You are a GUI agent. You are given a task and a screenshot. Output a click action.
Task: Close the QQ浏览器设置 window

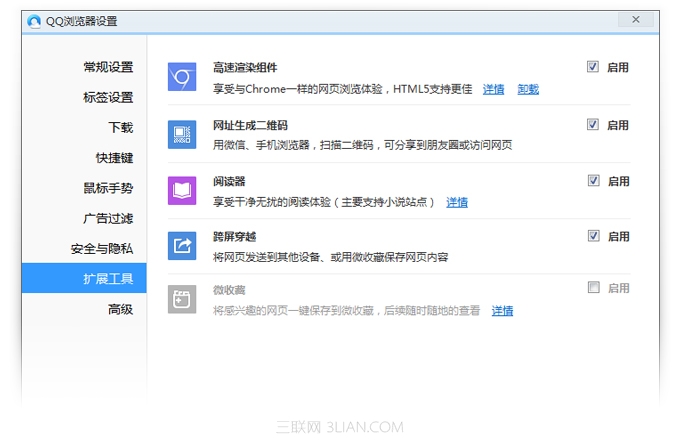636,20
